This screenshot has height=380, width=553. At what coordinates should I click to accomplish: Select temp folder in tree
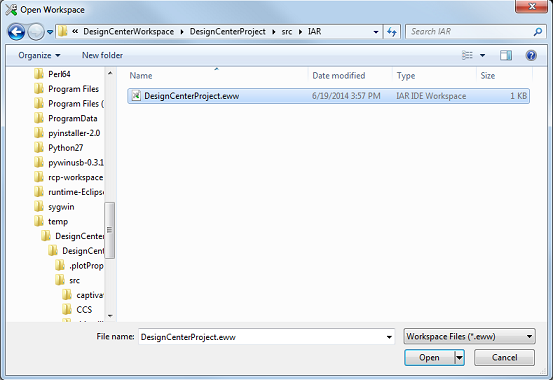coord(58,222)
